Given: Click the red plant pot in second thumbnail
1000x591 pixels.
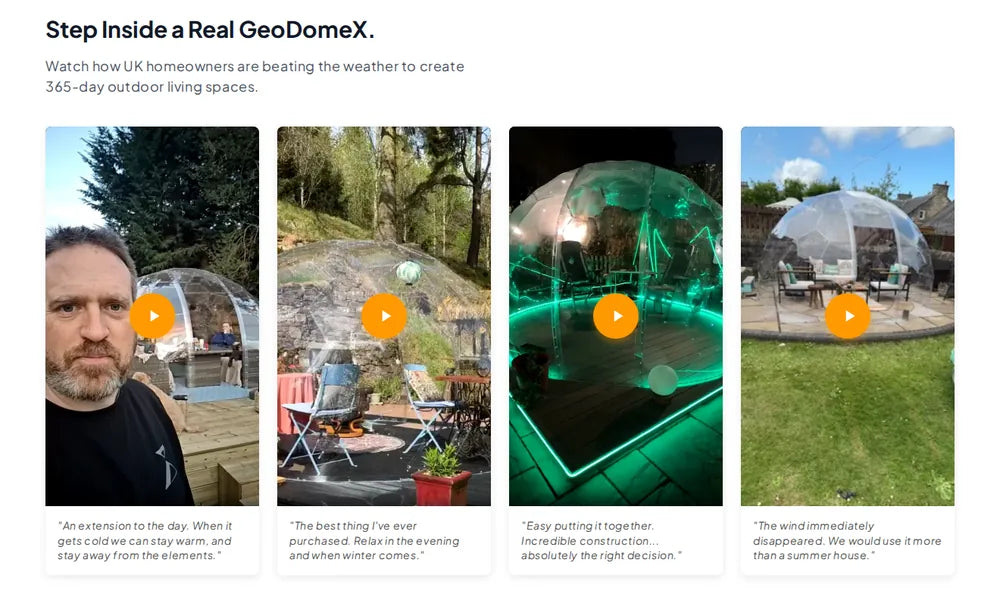Looking at the screenshot, I should 441,487.
